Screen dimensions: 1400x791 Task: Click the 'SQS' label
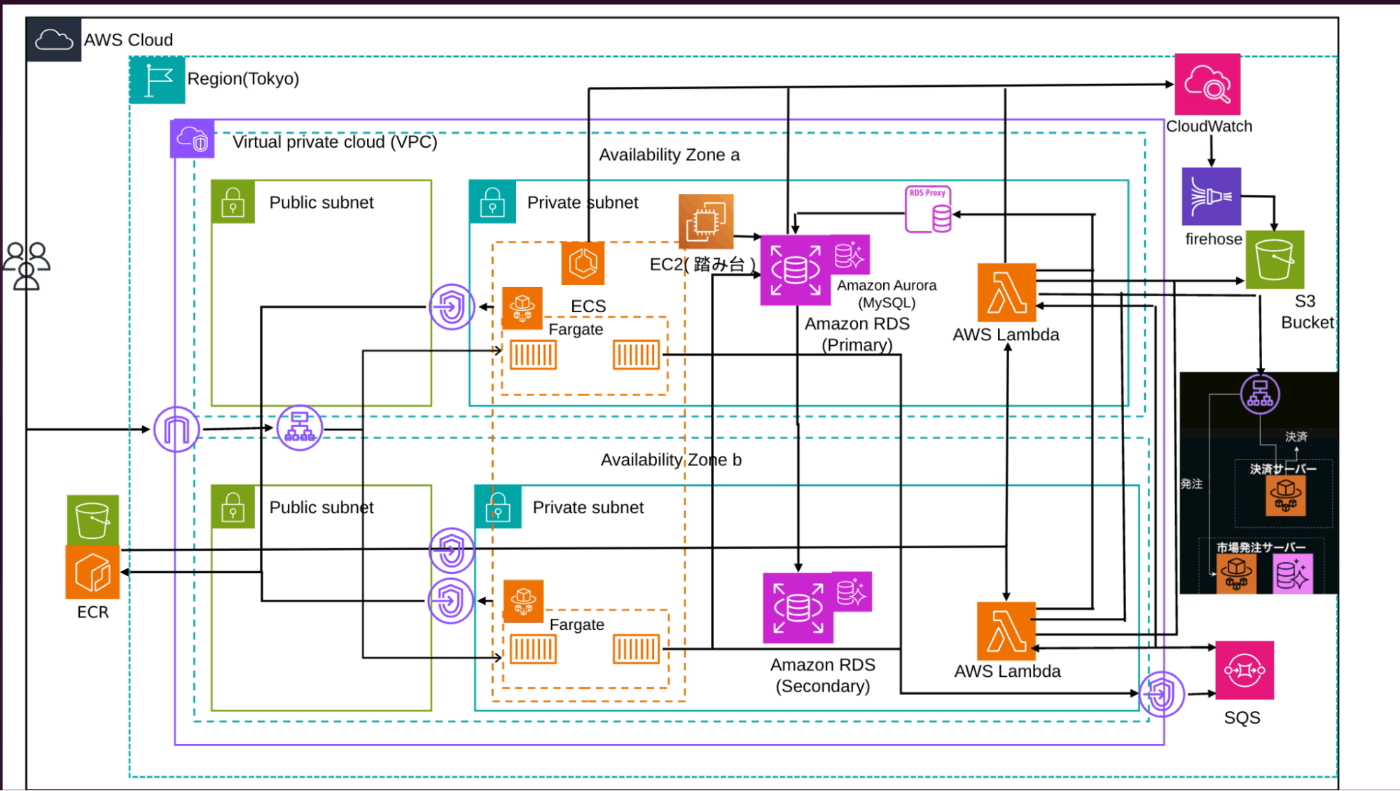[1242, 718]
